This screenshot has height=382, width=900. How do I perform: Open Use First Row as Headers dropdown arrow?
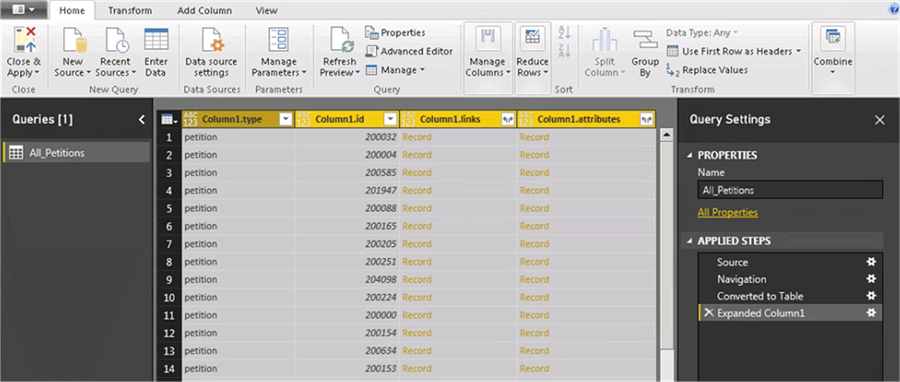point(798,51)
